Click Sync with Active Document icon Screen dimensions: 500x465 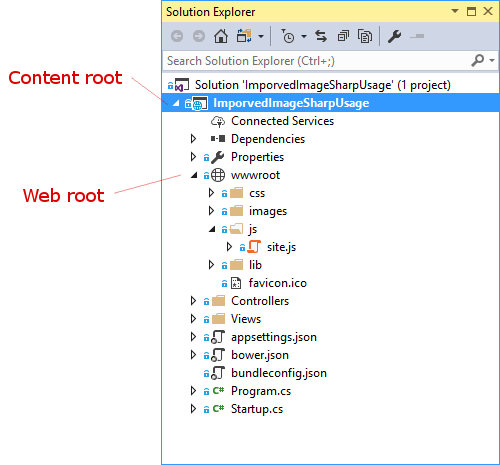(321, 36)
